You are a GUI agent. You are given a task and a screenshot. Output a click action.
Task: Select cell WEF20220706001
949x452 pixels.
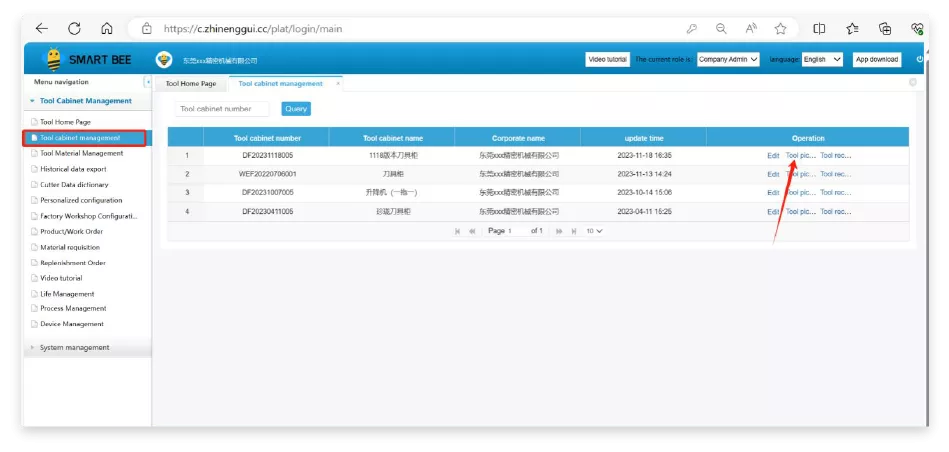click(x=268, y=174)
